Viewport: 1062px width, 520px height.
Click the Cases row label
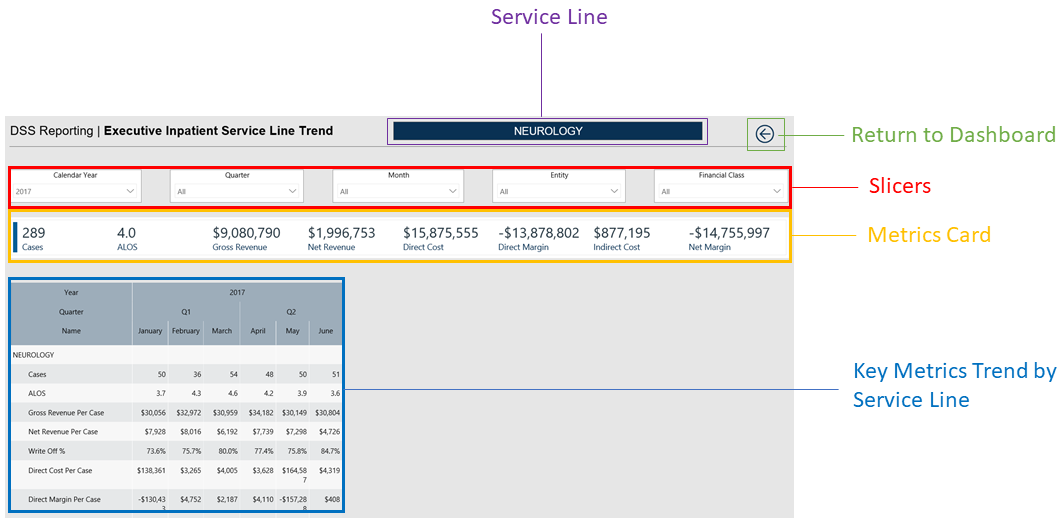pos(37,374)
